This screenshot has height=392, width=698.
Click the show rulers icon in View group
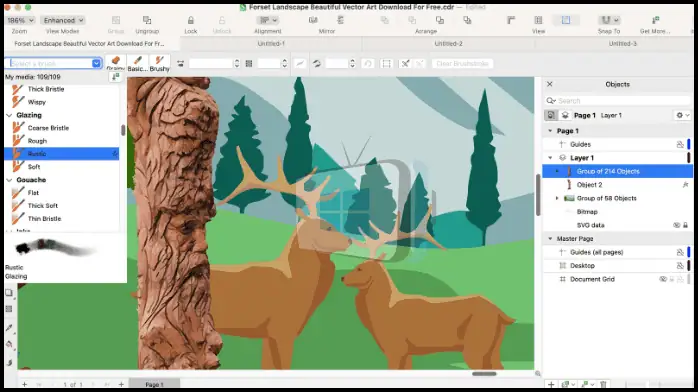(511, 20)
